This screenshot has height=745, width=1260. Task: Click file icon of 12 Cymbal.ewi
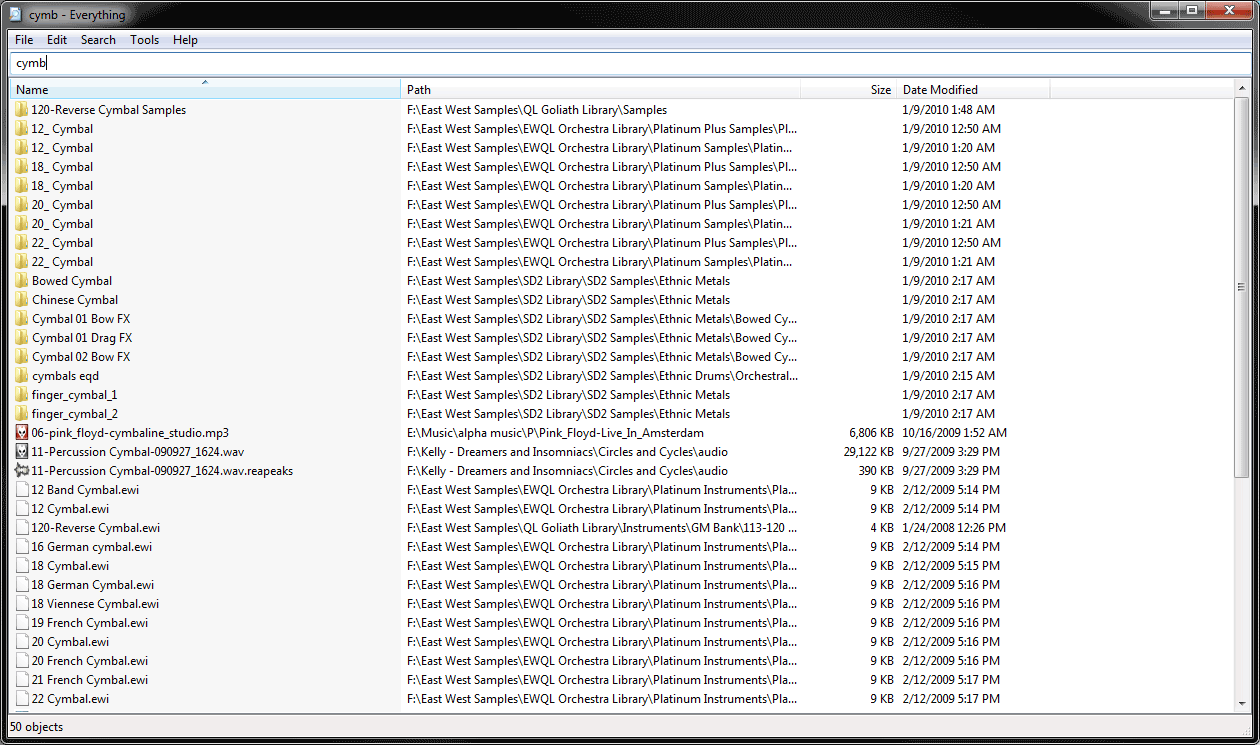22,509
